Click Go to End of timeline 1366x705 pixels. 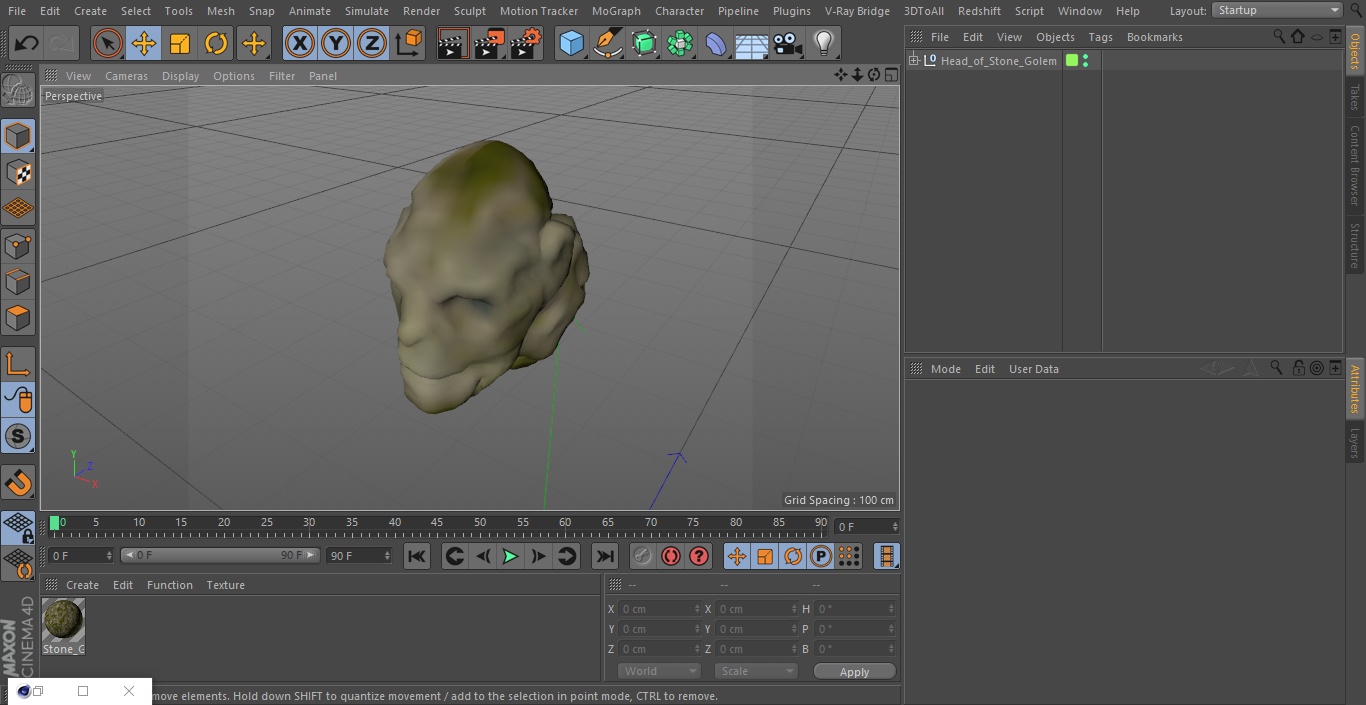pyautogui.click(x=605, y=556)
